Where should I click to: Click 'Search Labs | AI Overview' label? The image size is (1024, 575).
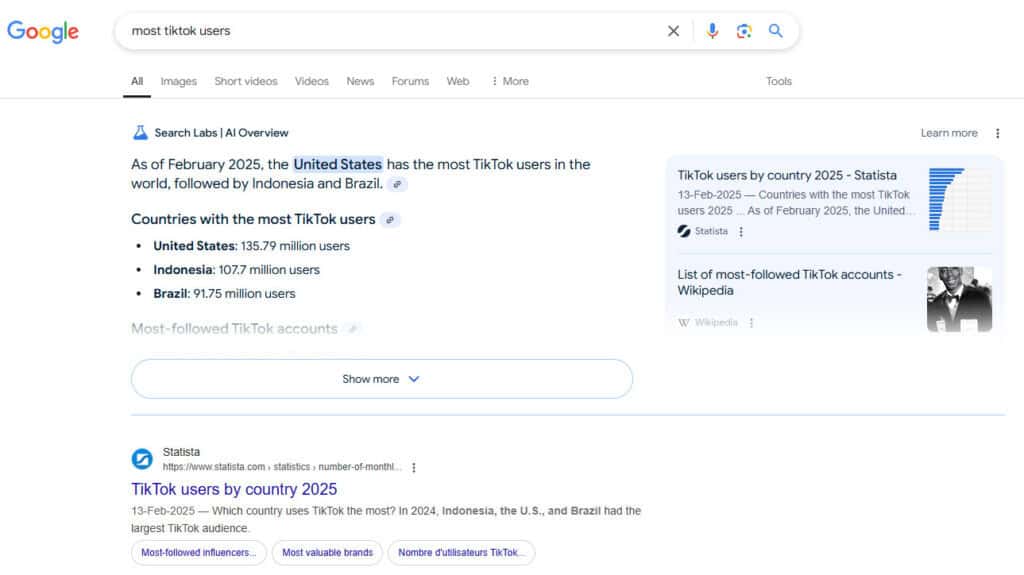click(221, 133)
